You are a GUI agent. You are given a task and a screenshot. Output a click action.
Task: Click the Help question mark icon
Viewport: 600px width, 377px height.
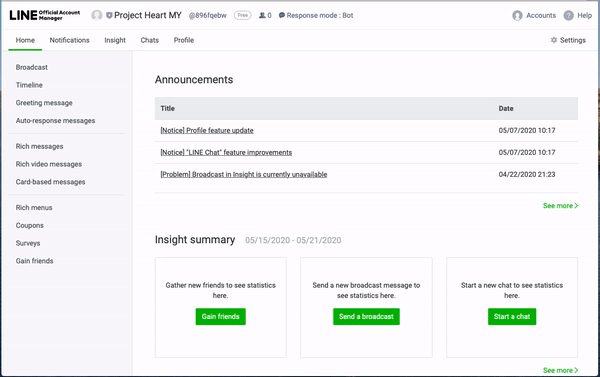point(569,15)
